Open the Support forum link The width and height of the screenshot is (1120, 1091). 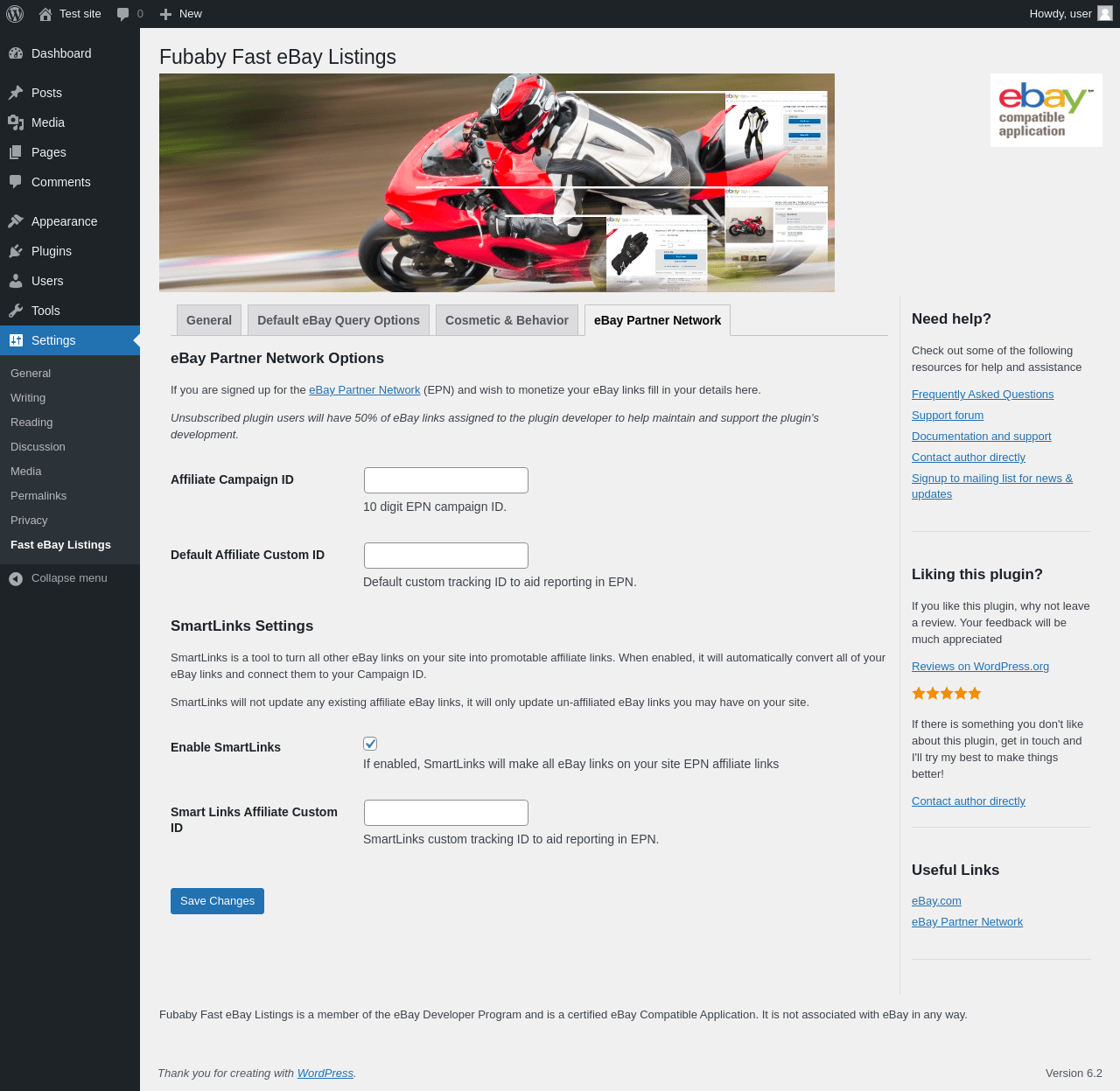[948, 416]
